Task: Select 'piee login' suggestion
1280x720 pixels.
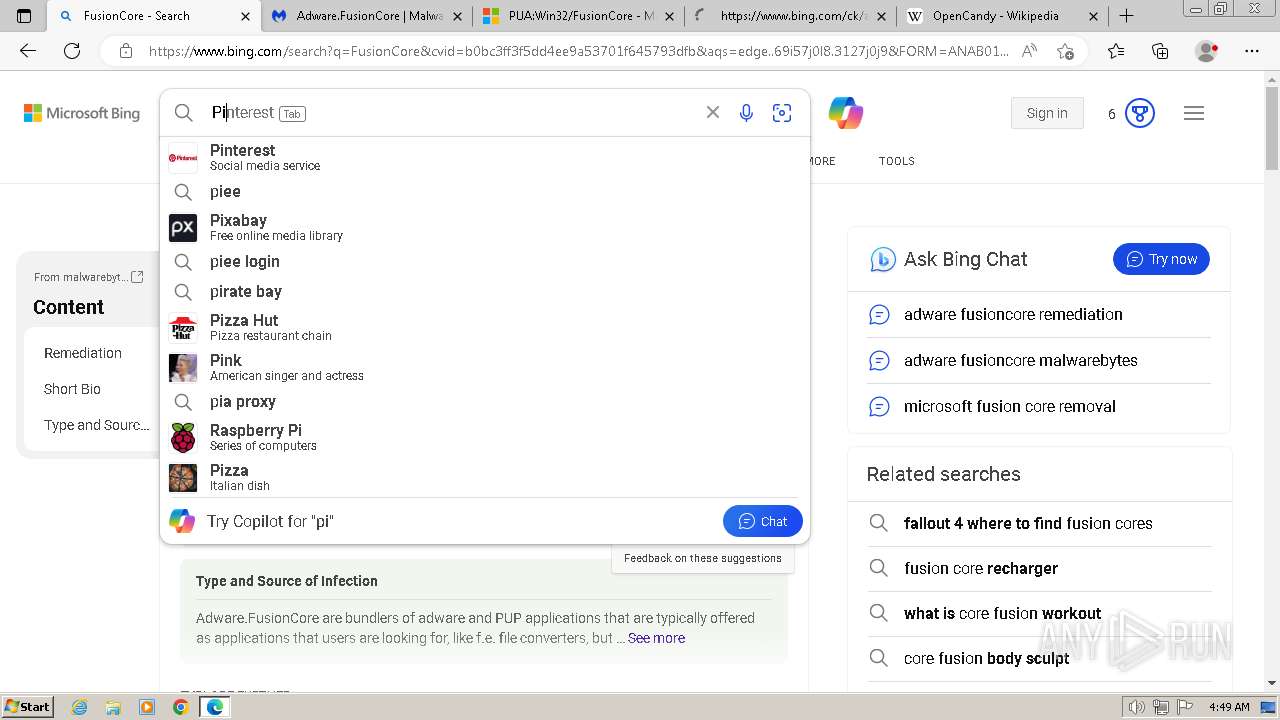Action: tap(485, 262)
